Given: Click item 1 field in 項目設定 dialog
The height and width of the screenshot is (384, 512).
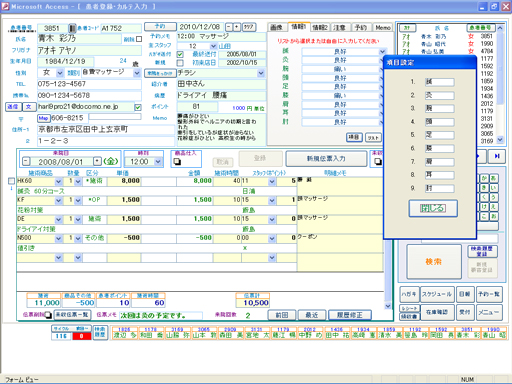Looking at the screenshot, I should (x=439, y=82).
